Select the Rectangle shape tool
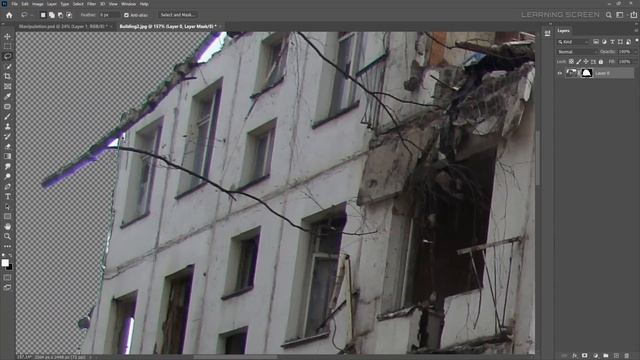The width and height of the screenshot is (640, 360). tap(7, 216)
